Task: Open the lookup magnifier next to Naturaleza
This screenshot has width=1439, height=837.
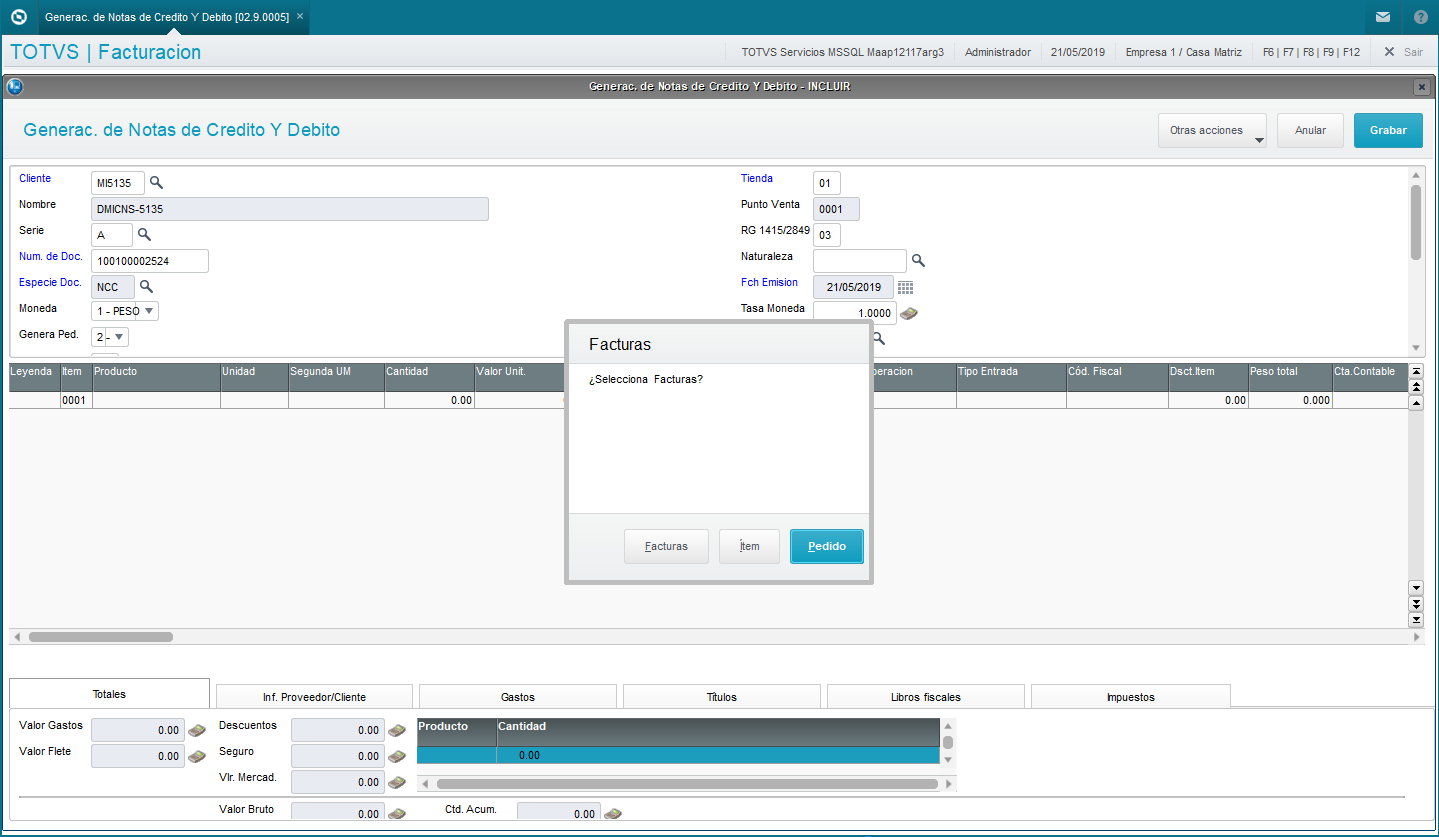Action: tap(918, 260)
